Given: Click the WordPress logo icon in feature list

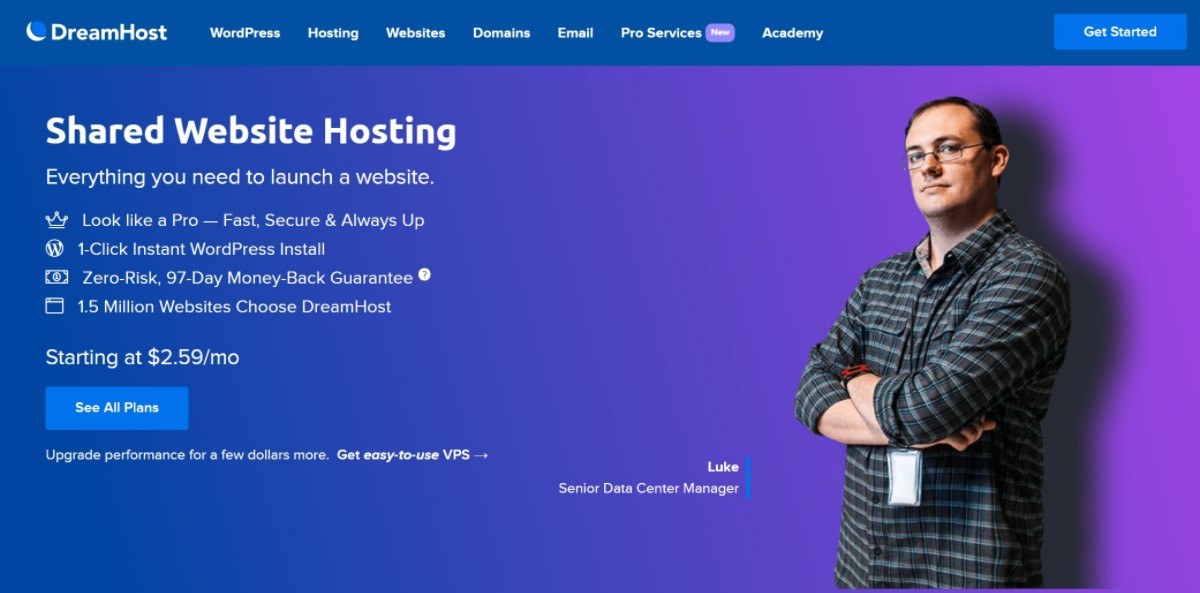Looking at the screenshot, I should pyautogui.click(x=55, y=249).
